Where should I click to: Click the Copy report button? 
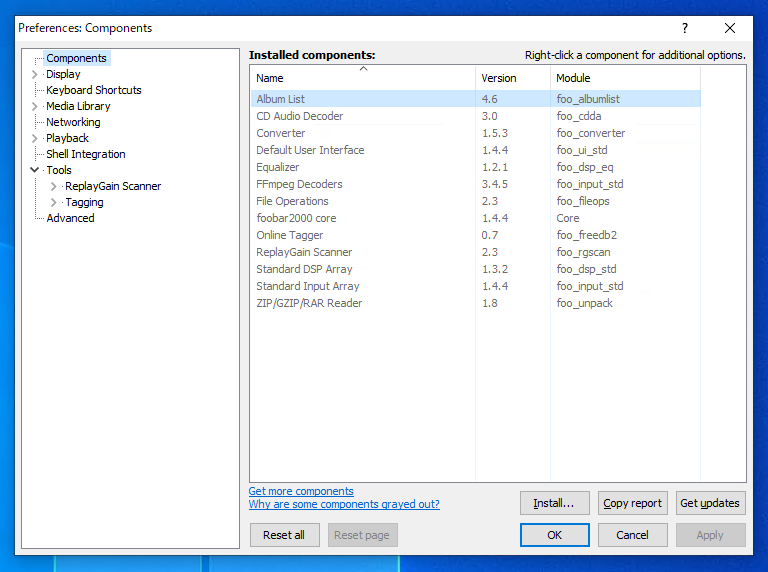tap(632, 503)
